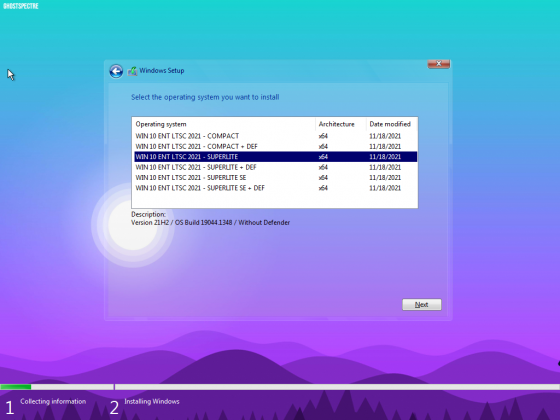The height and width of the screenshot is (420, 560).
Task: Click the Windows Setup title text
Action: click(162, 71)
